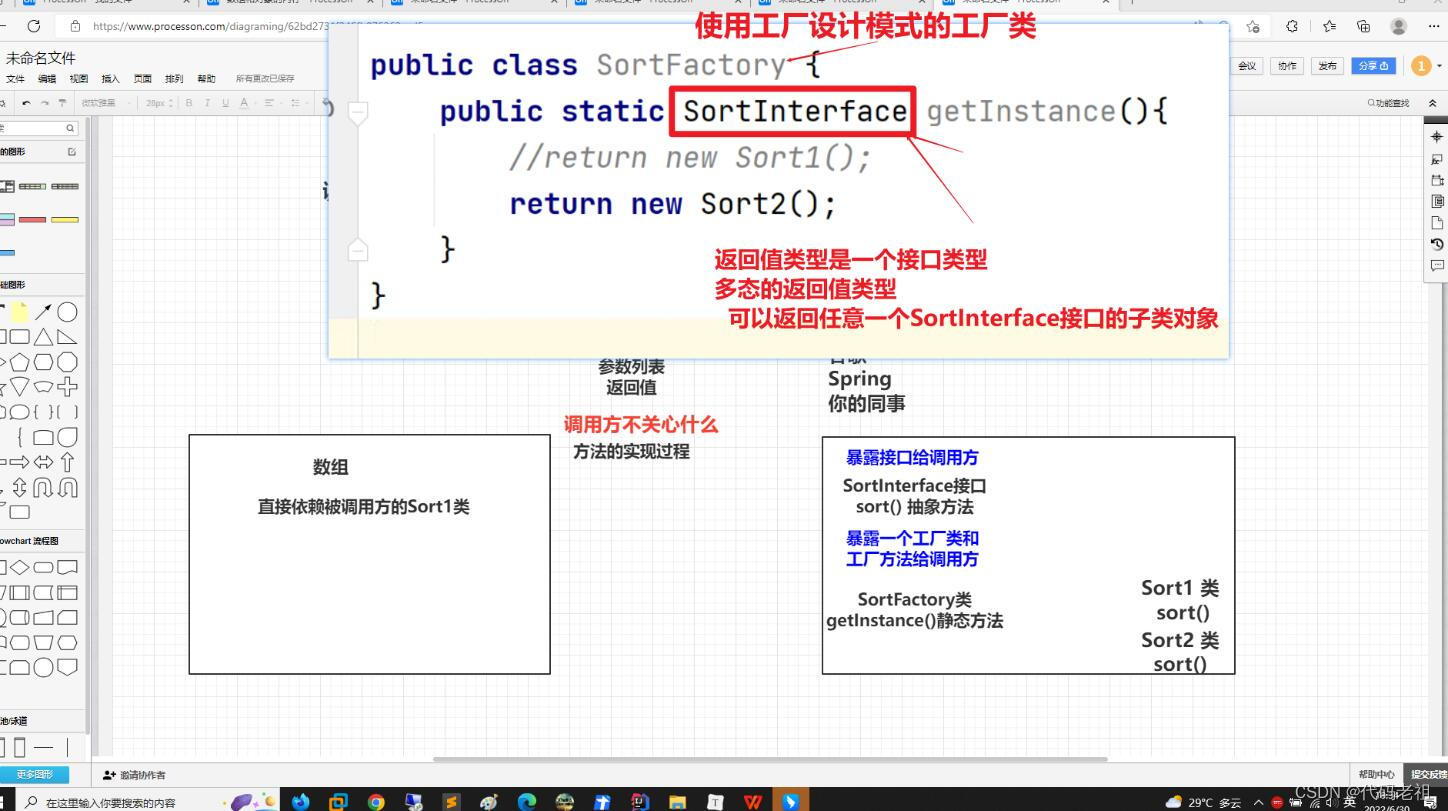Click the redo arrow icon

44,102
